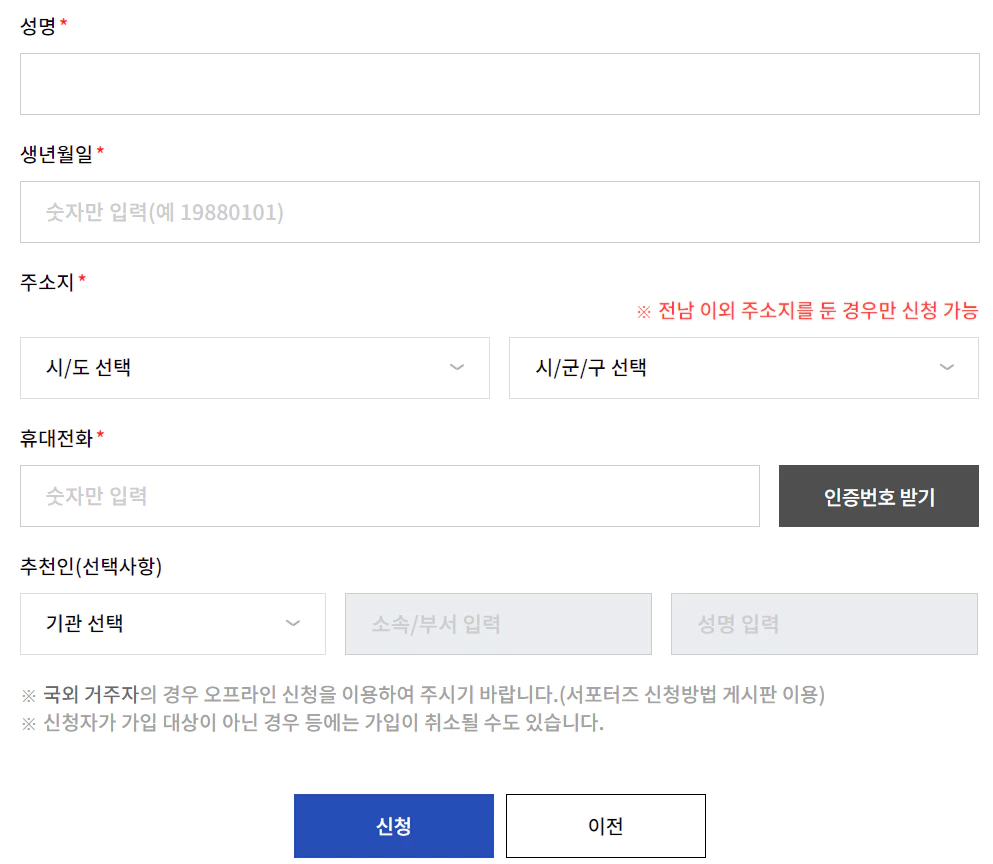Expand the 기관 선택 dropdown
The image size is (993, 864).
172,624
